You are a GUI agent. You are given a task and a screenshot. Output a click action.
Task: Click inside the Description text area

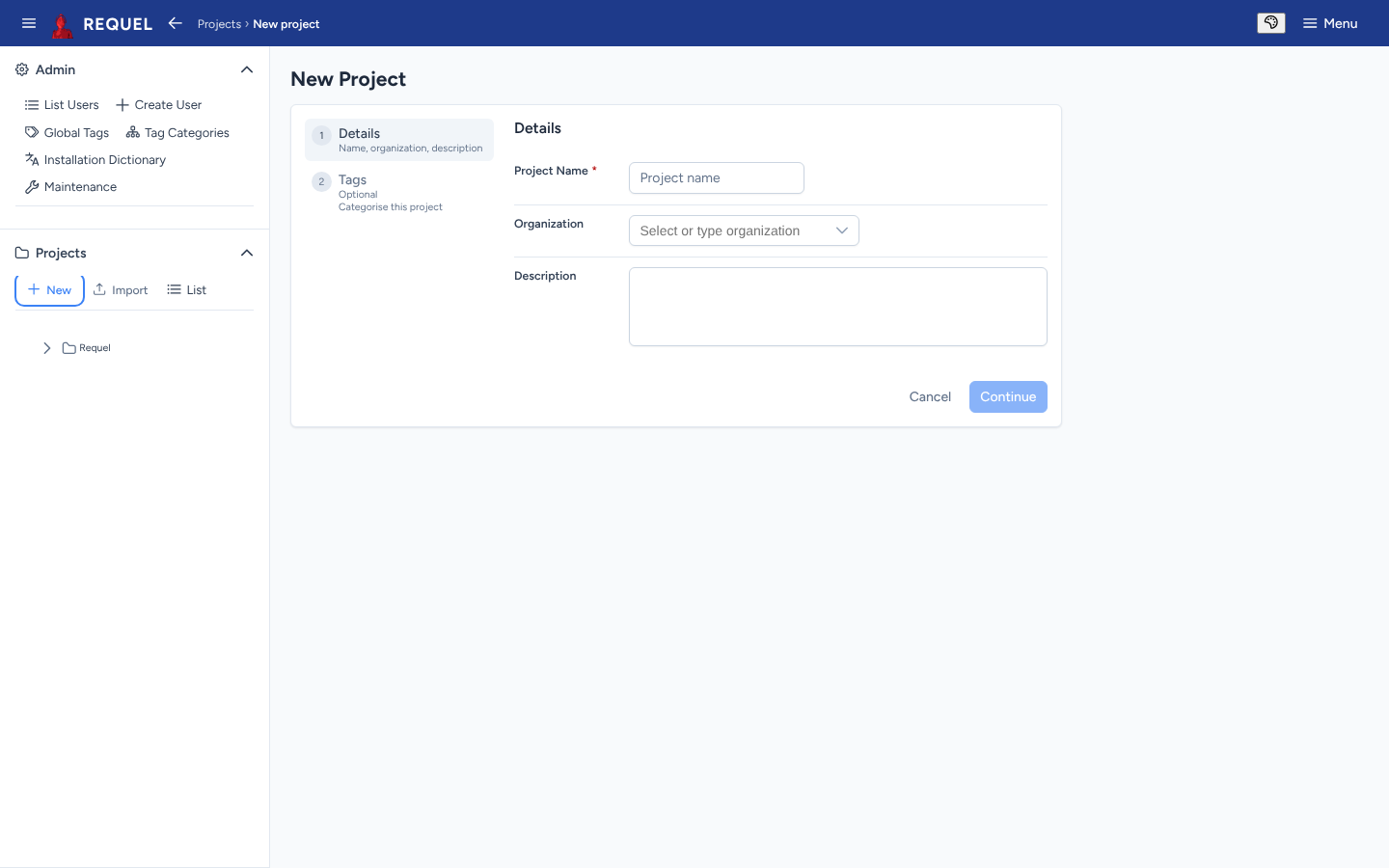coord(838,307)
